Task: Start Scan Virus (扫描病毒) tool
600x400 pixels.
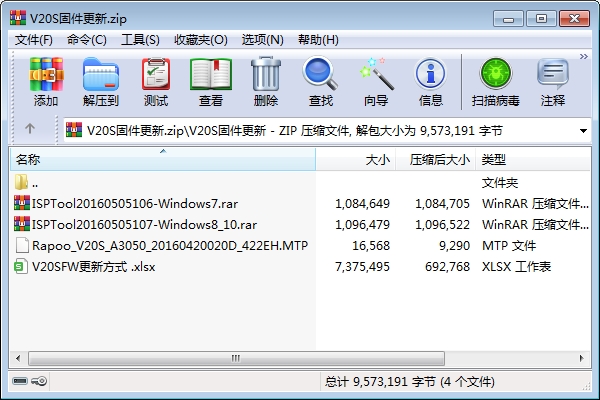Action: point(496,82)
